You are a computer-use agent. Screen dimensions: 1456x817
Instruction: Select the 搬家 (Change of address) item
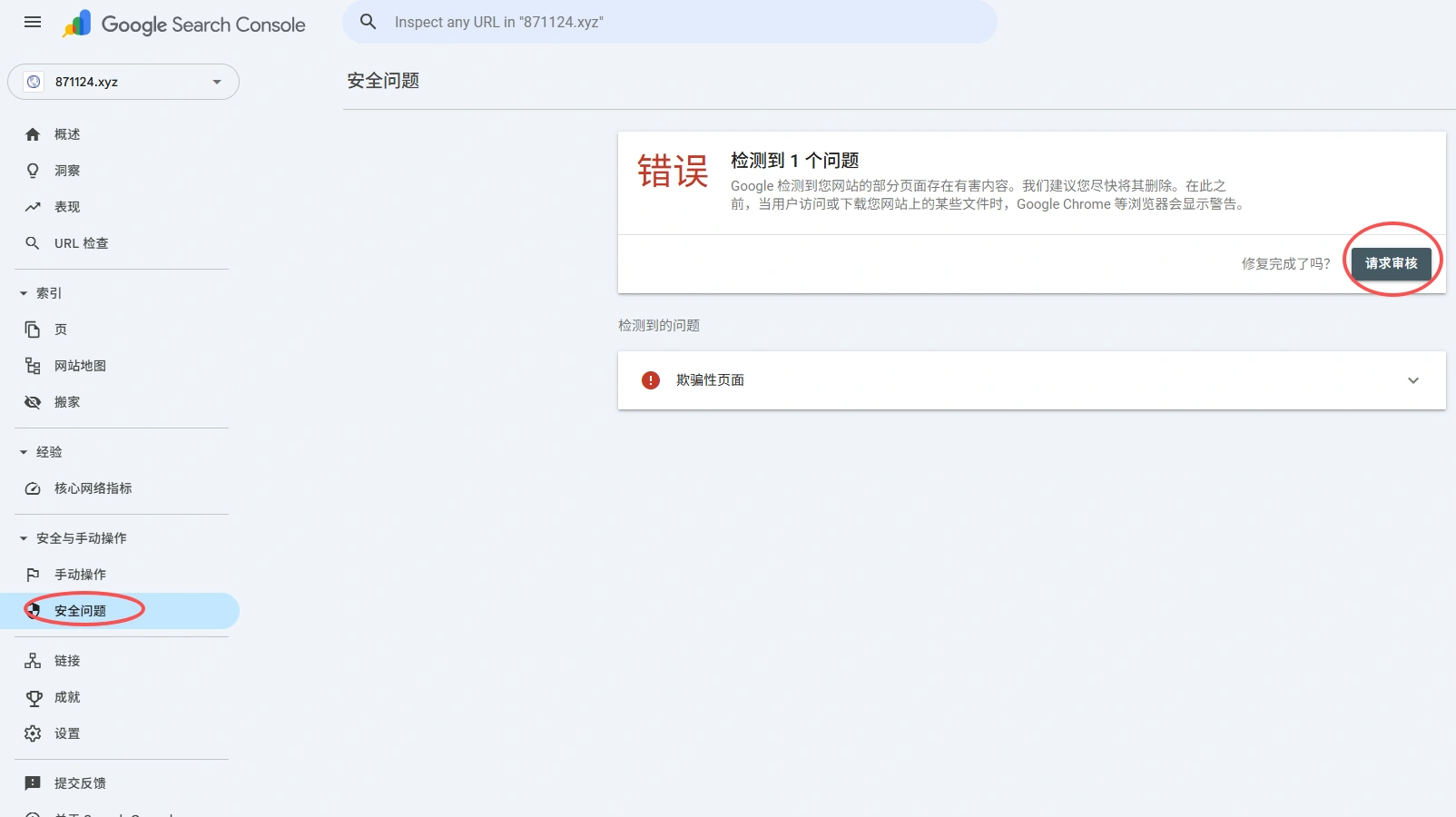[67, 401]
